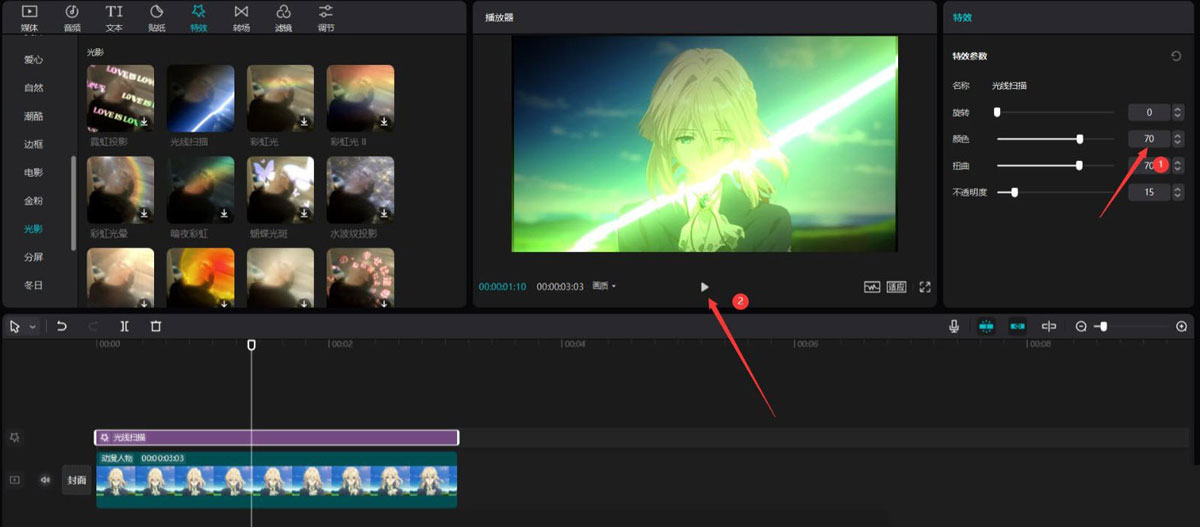Click zoom-out minus icon on timeline

click(1081, 326)
